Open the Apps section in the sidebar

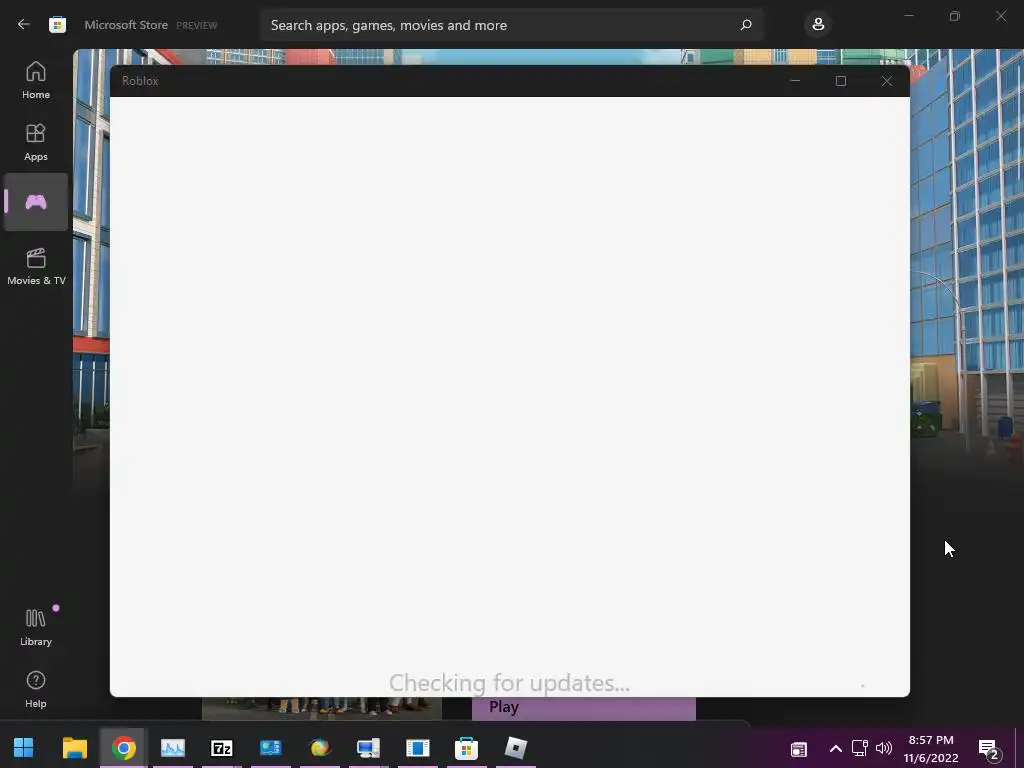click(36, 142)
